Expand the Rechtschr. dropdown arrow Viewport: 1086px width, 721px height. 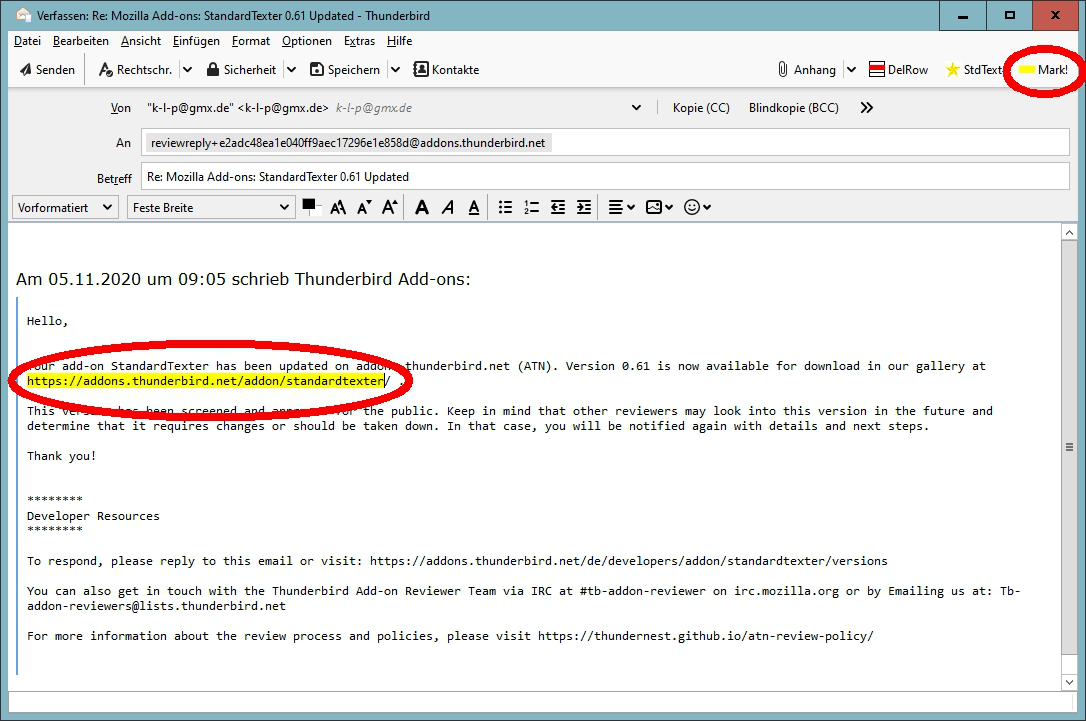[x=188, y=69]
